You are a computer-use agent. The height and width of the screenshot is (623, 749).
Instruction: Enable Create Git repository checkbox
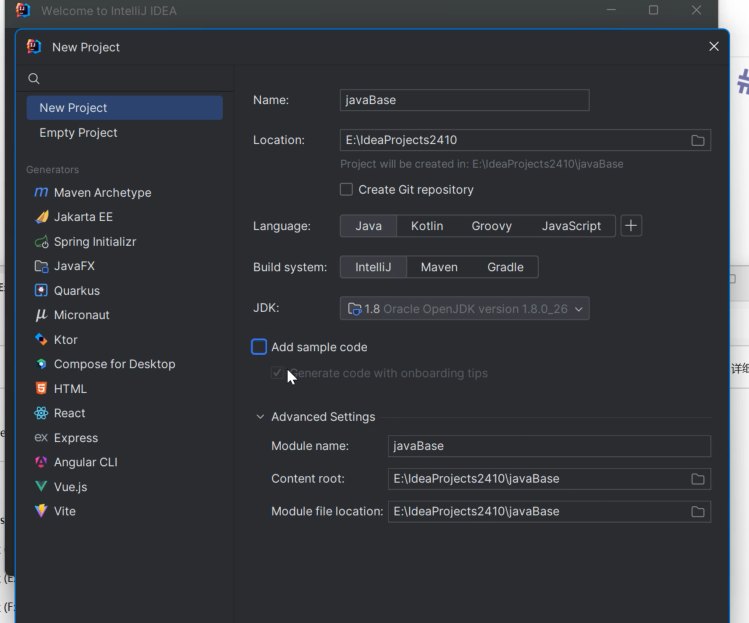(346, 190)
